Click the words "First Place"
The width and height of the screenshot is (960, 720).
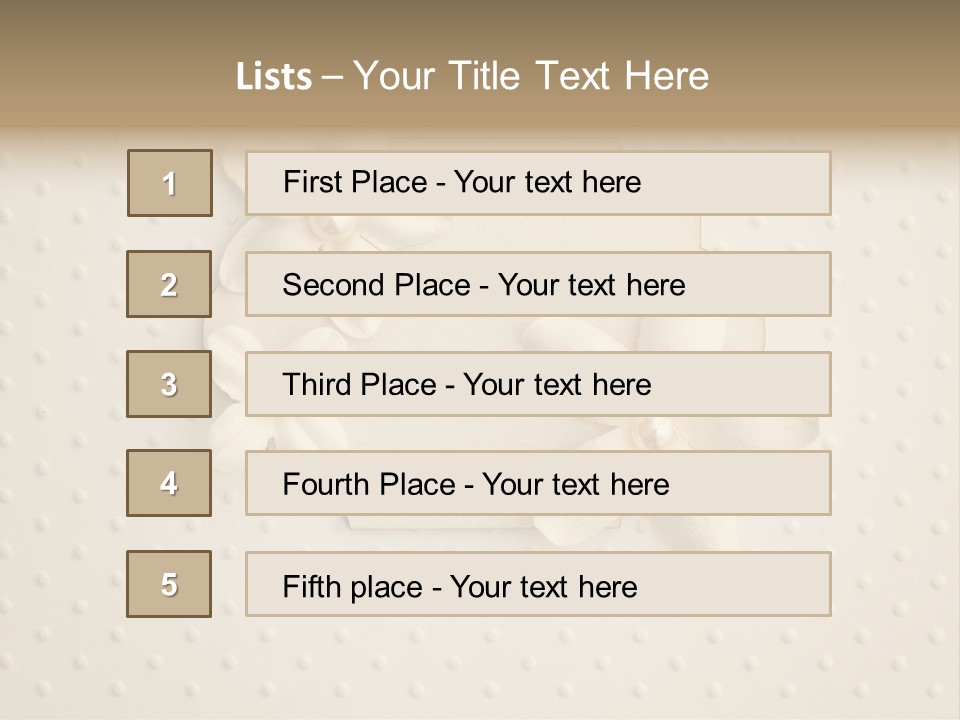click(355, 182)
